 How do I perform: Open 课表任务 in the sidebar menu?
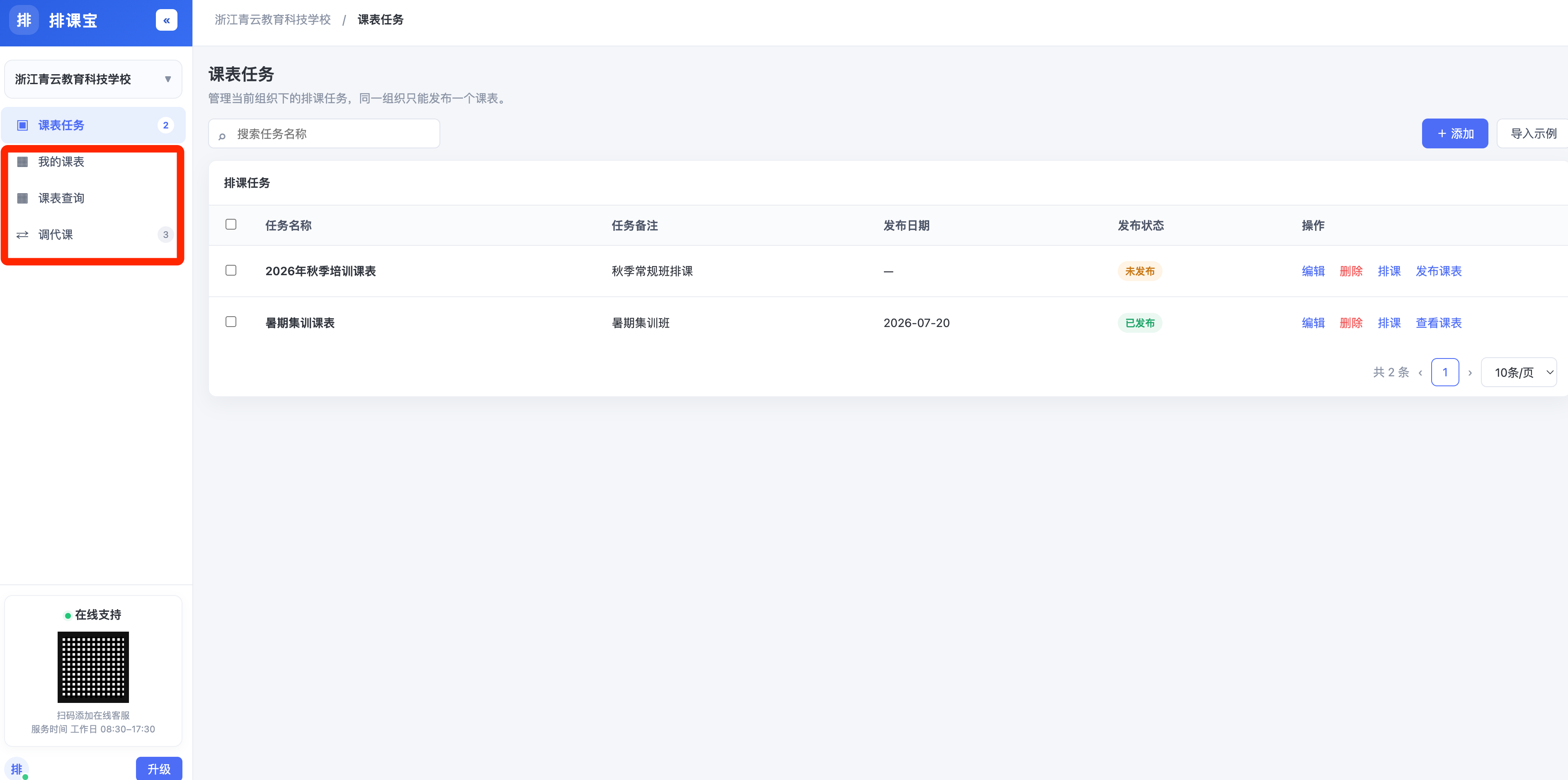coord(93,125)
